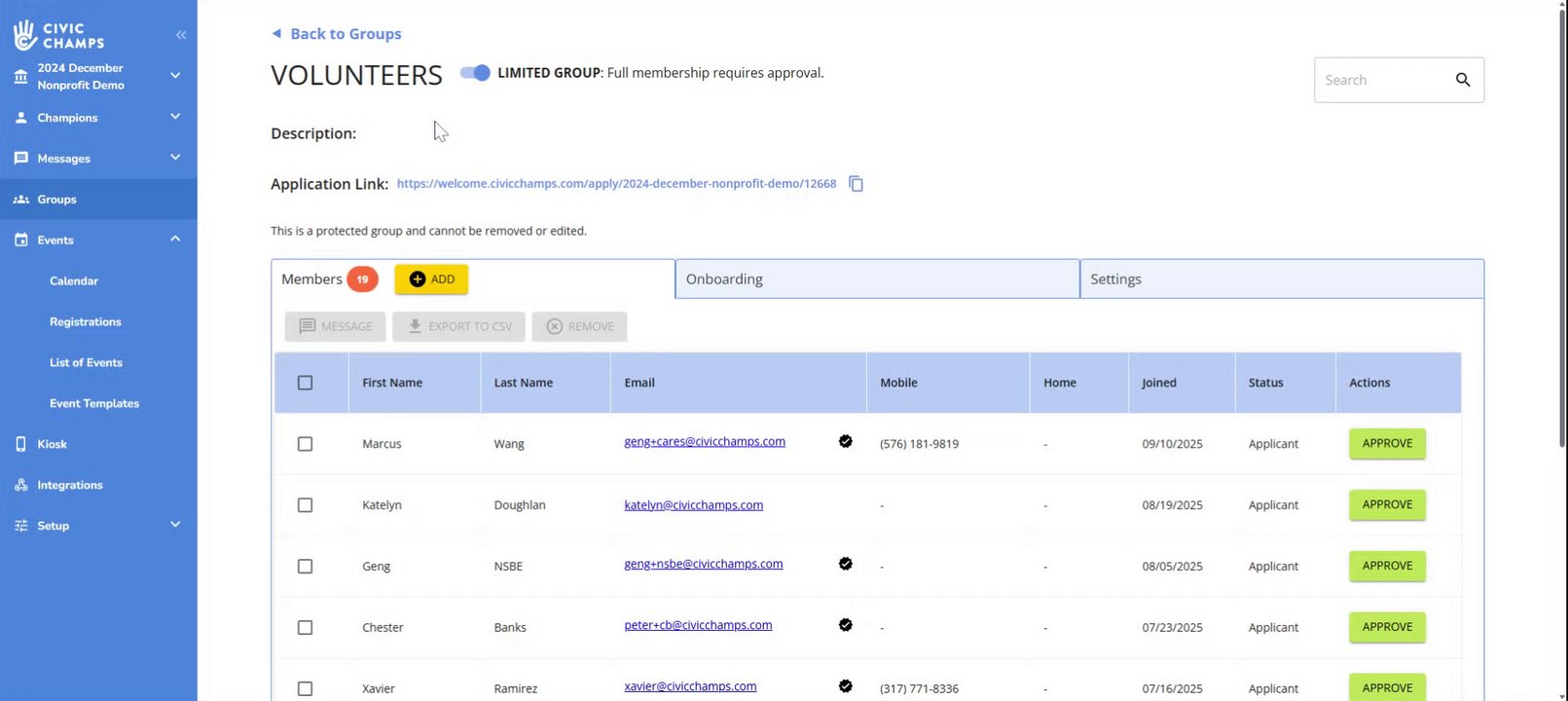The width and height of the screenshot is (1568, 701).
Task: Select the checkbox for Katelyn Doughlan
Action: click(x=306, y=505)
